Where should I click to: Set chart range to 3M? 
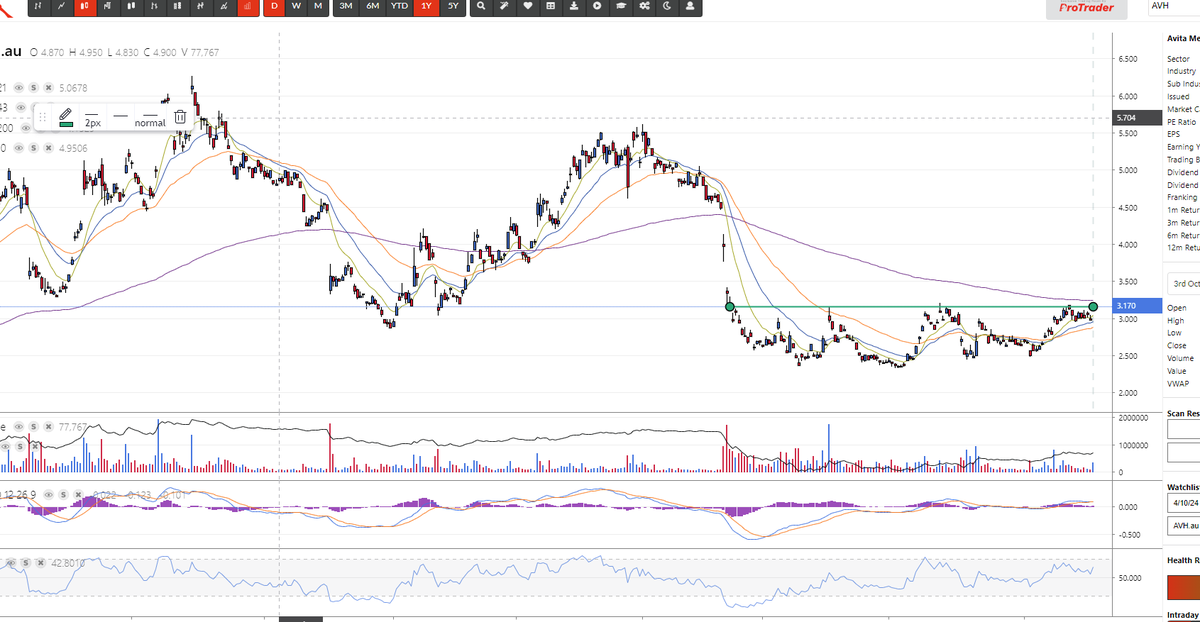[346, 6]
